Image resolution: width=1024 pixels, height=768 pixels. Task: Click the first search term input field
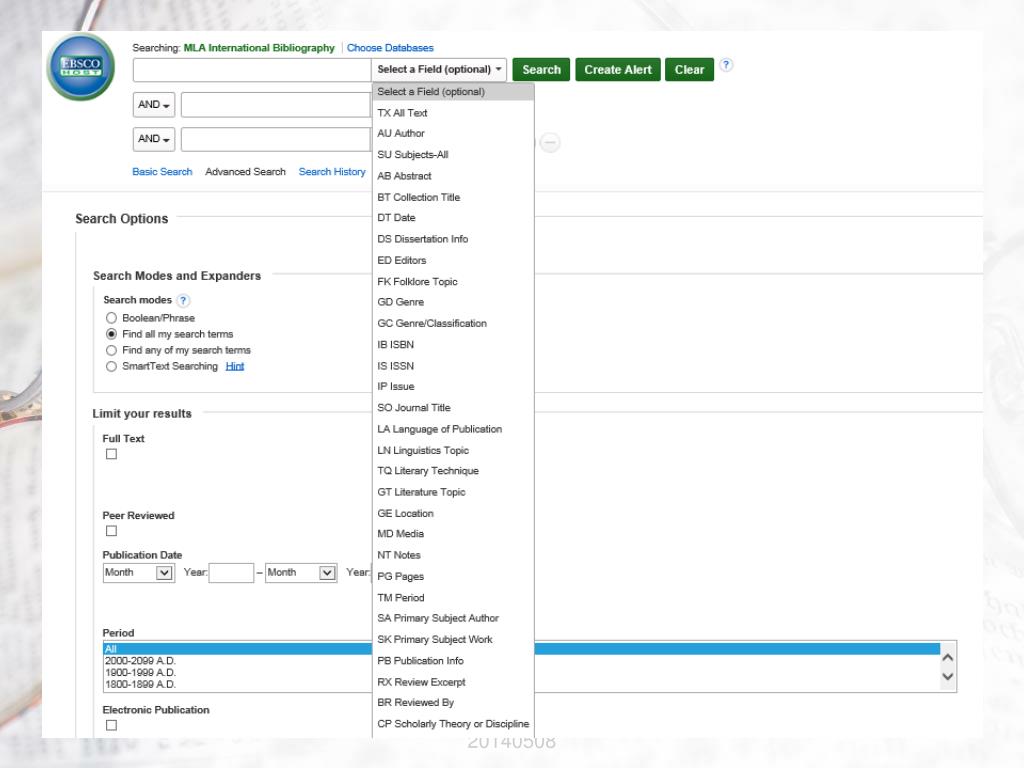tap(252, 70)
